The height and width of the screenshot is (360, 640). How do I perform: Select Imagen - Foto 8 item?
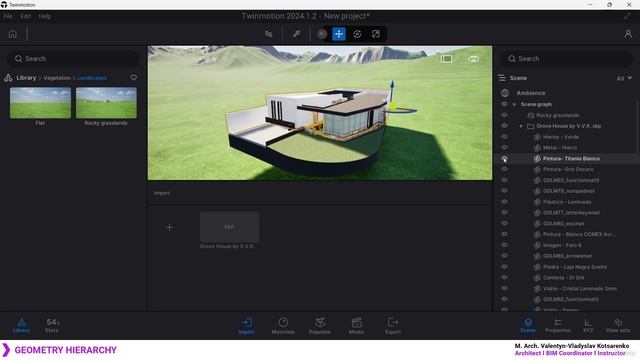562,245
